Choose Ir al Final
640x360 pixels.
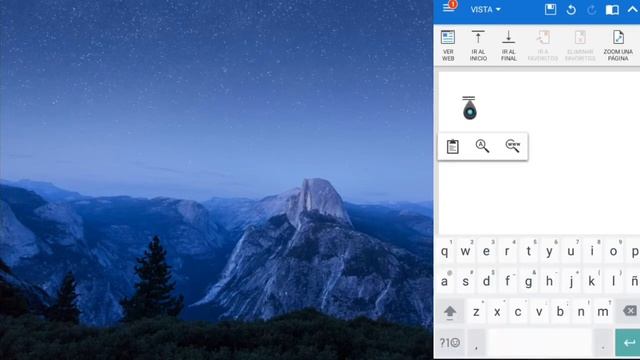pyautogui.click(x=509, y=45)
